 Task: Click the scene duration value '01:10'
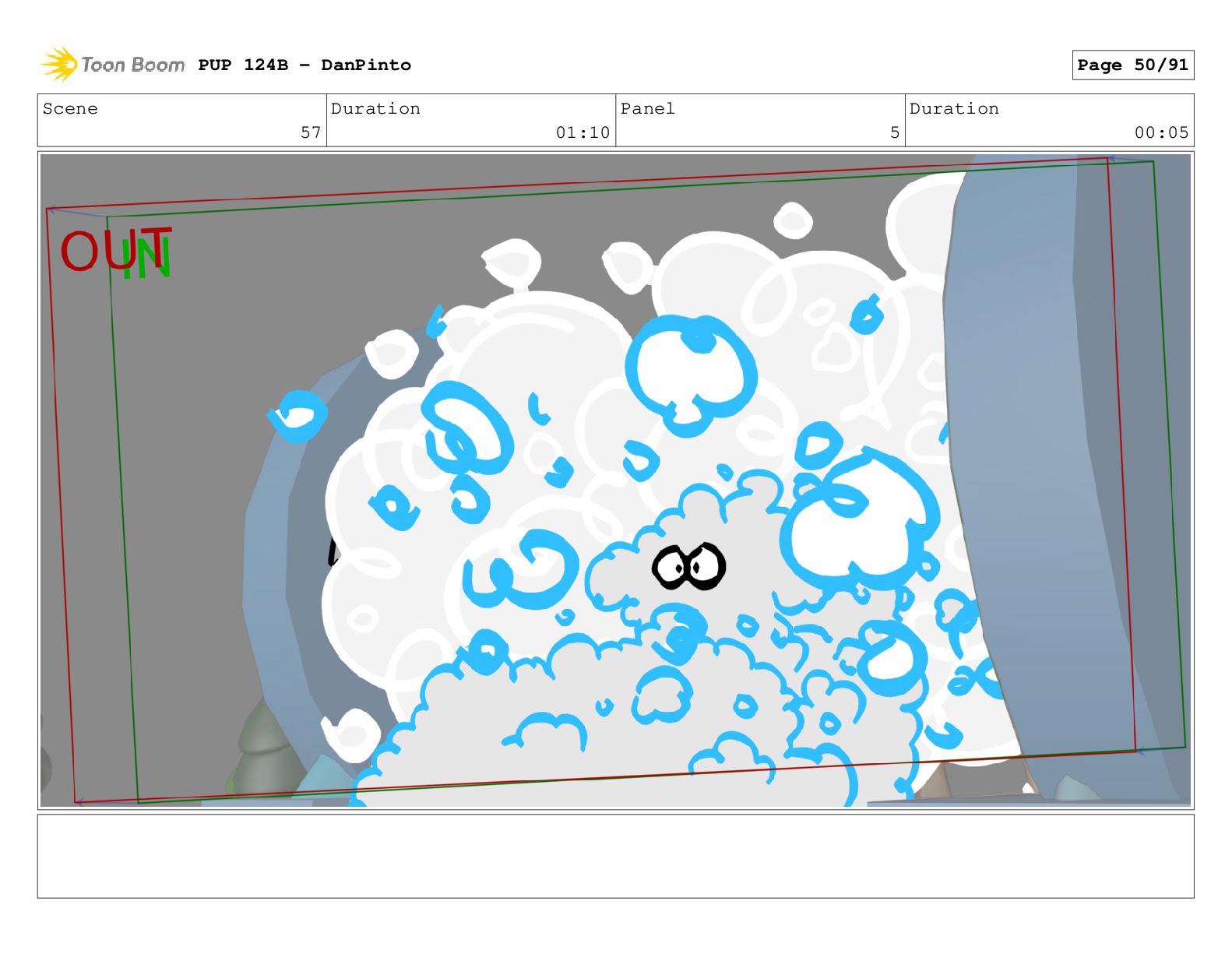(583, 132)
